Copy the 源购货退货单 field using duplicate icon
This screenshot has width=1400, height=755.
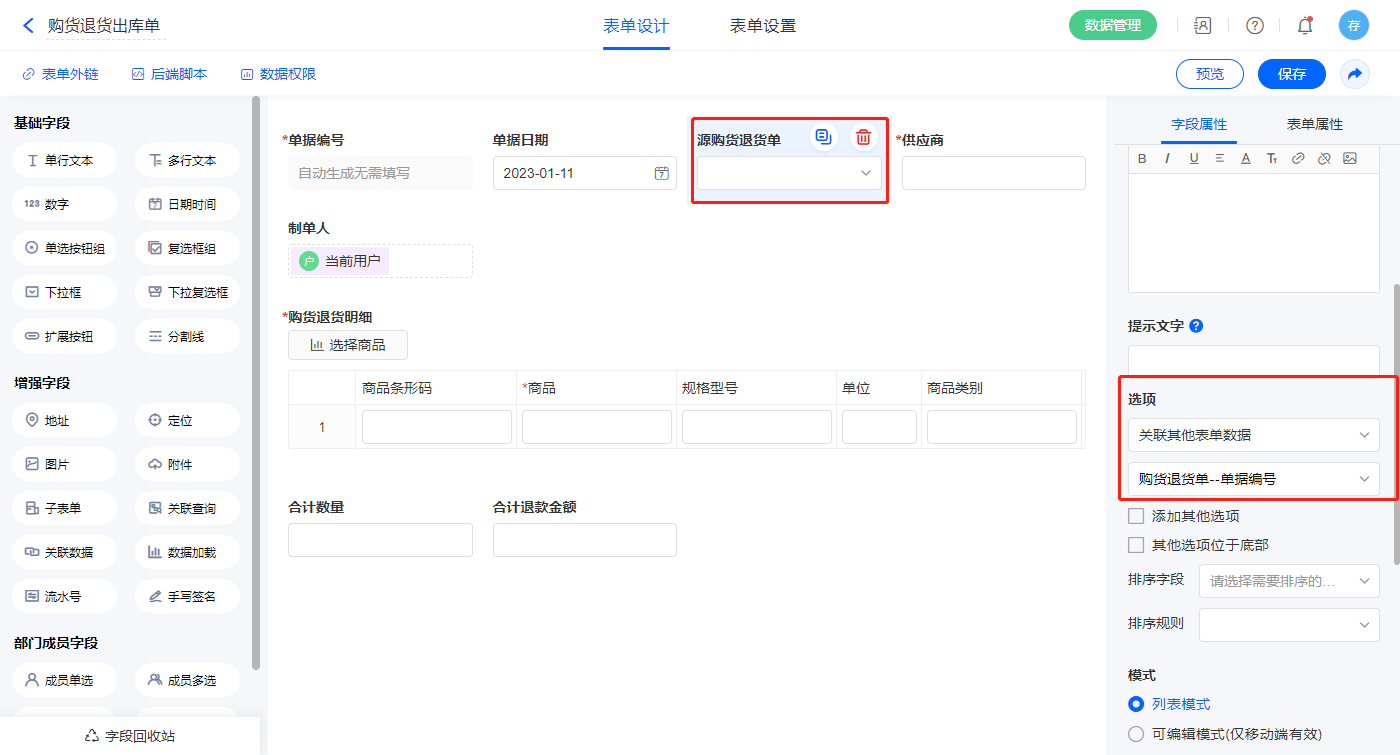point(823,138)
